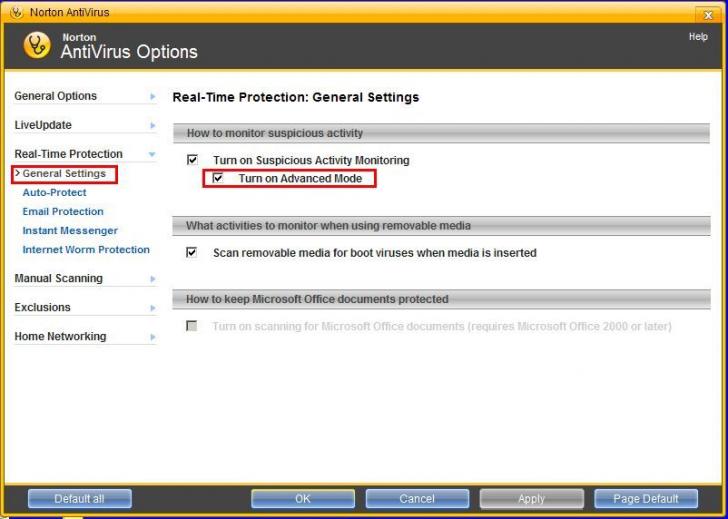Uncheck Turn on Advanced Mode
This screenshot has width=728, height=519.
[218, 179]
